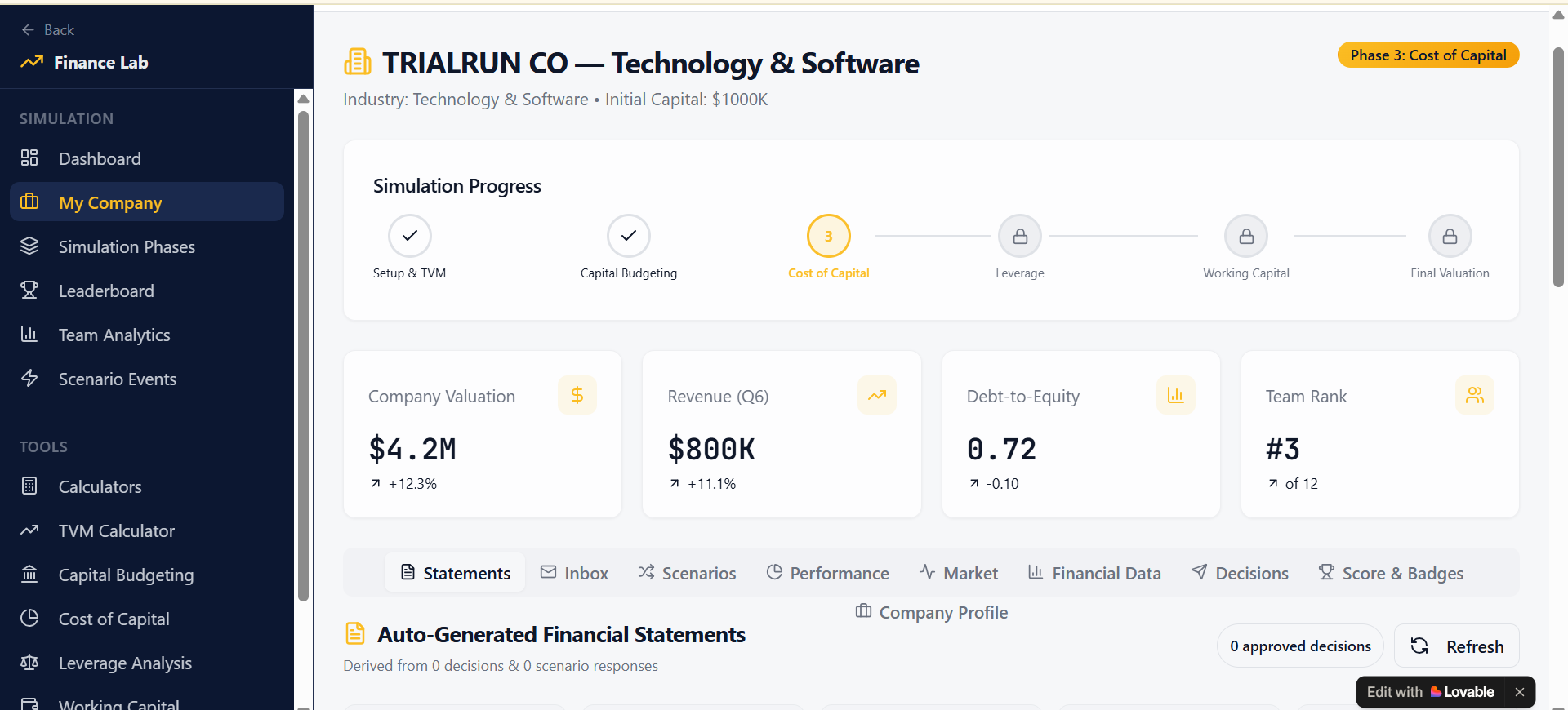Click the Leaderboard trophy icon

[29, 291]
